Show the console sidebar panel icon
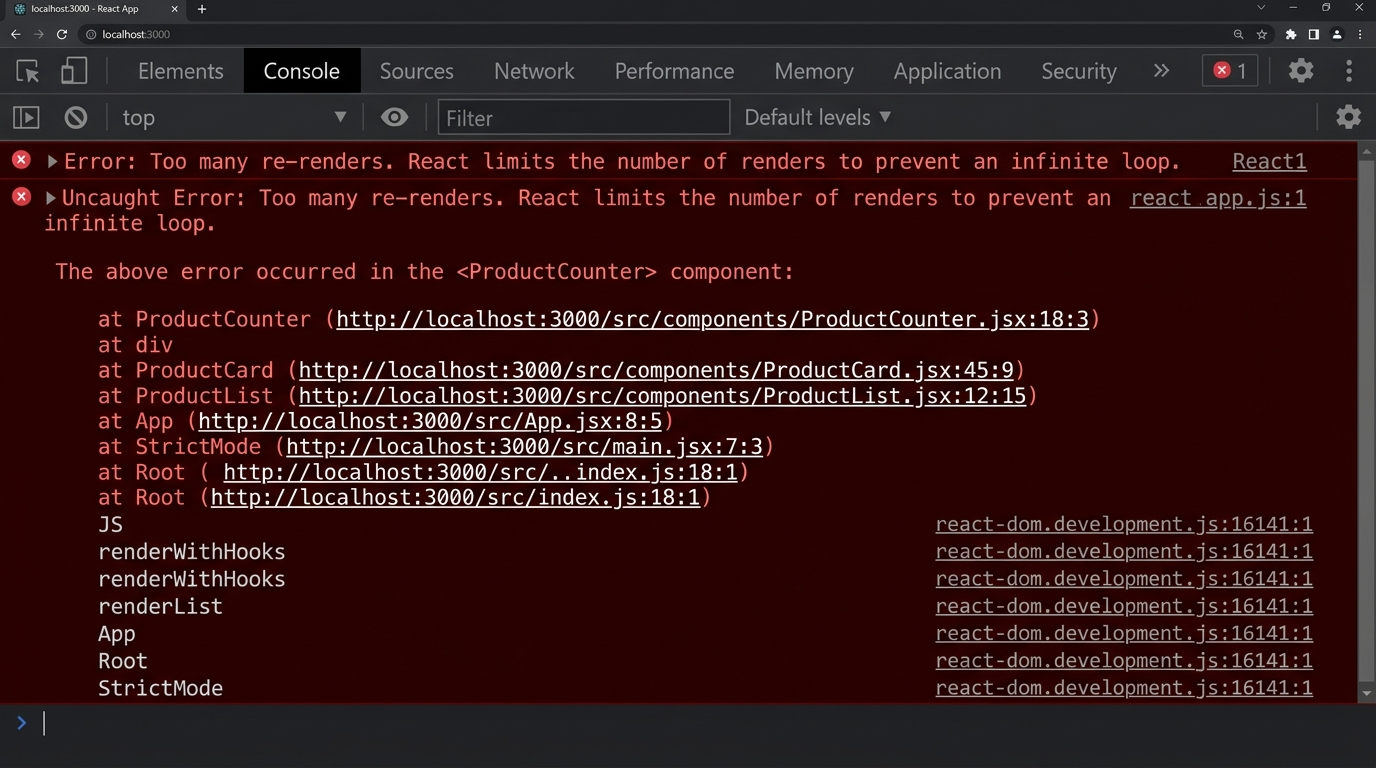This screenshot has width=1376, height=768. click(26, 118)
